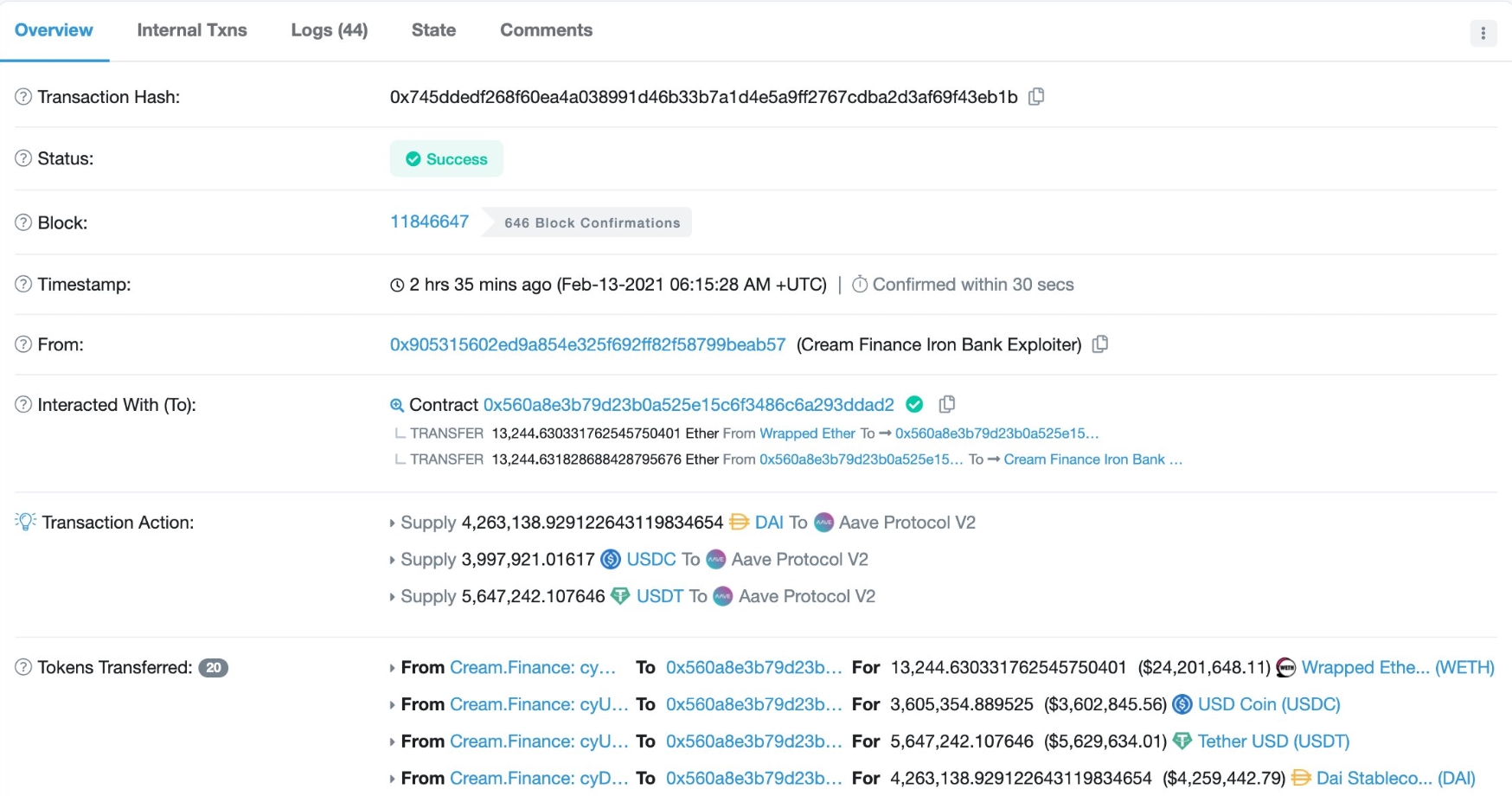
Task: Expand the Supply USDT action arrow
Action: click(392, 597)
